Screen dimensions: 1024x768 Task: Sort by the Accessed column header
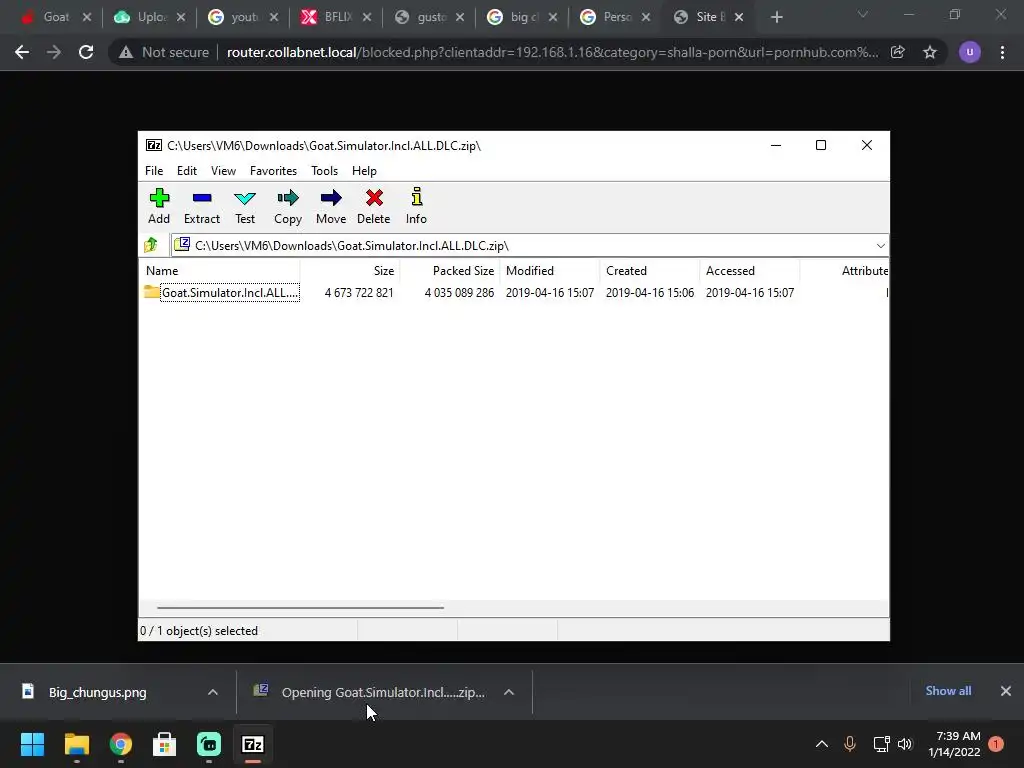pos(750,270)
